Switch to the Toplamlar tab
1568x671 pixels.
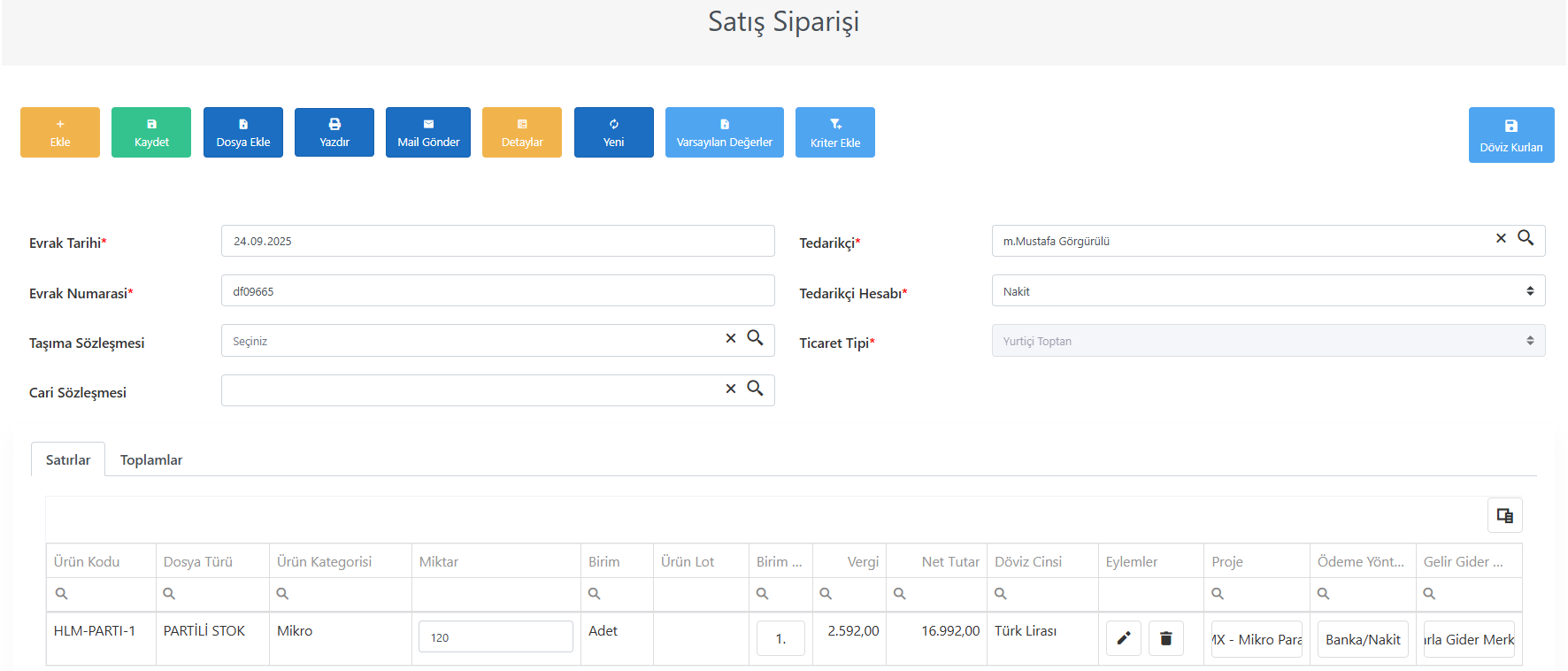click(151, 459)
